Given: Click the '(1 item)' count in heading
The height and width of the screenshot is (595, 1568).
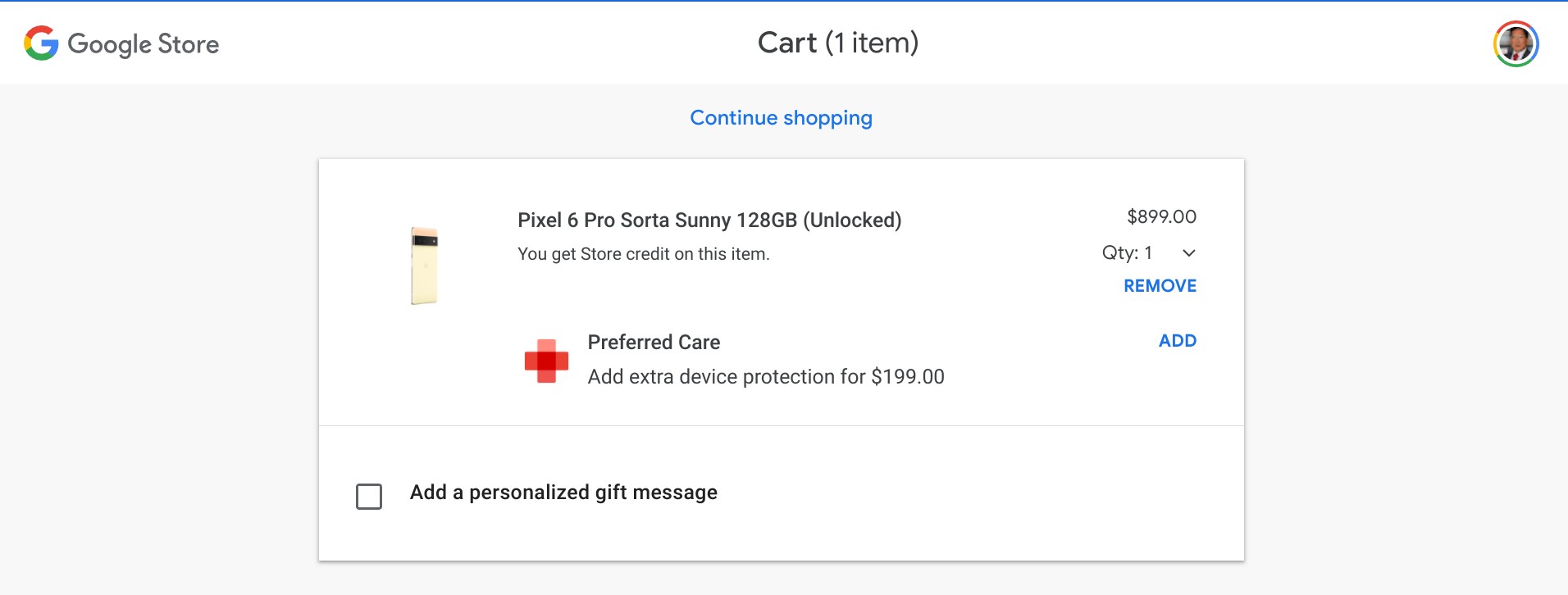Looking at the screenshot, I should 871,43.
